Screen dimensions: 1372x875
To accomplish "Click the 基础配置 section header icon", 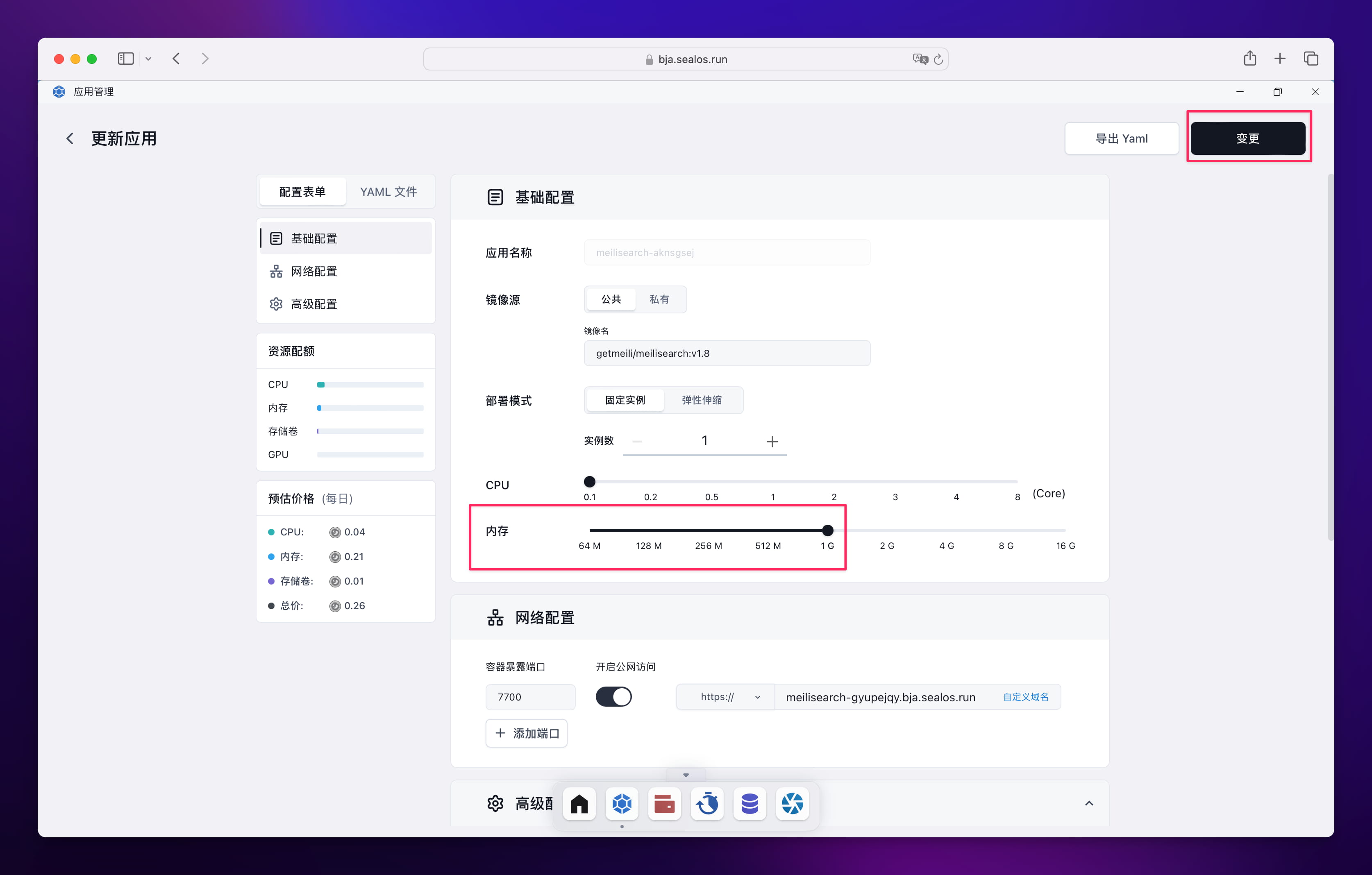I will click(495, 198).
